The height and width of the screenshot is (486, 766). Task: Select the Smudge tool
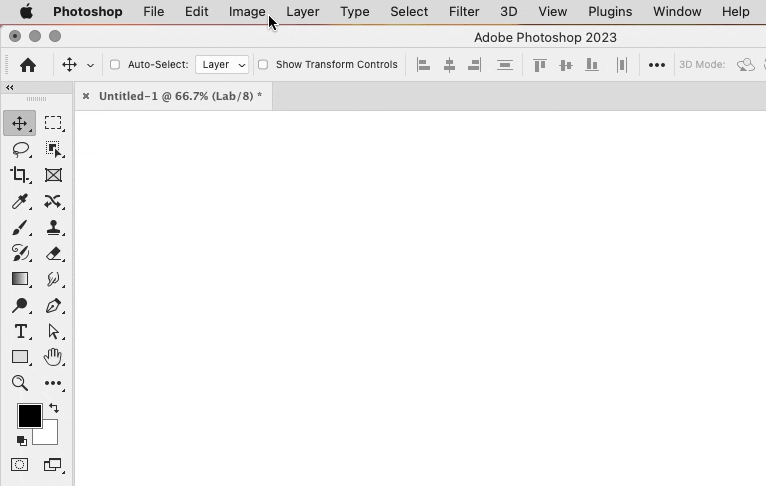click(x=53, y=279)
